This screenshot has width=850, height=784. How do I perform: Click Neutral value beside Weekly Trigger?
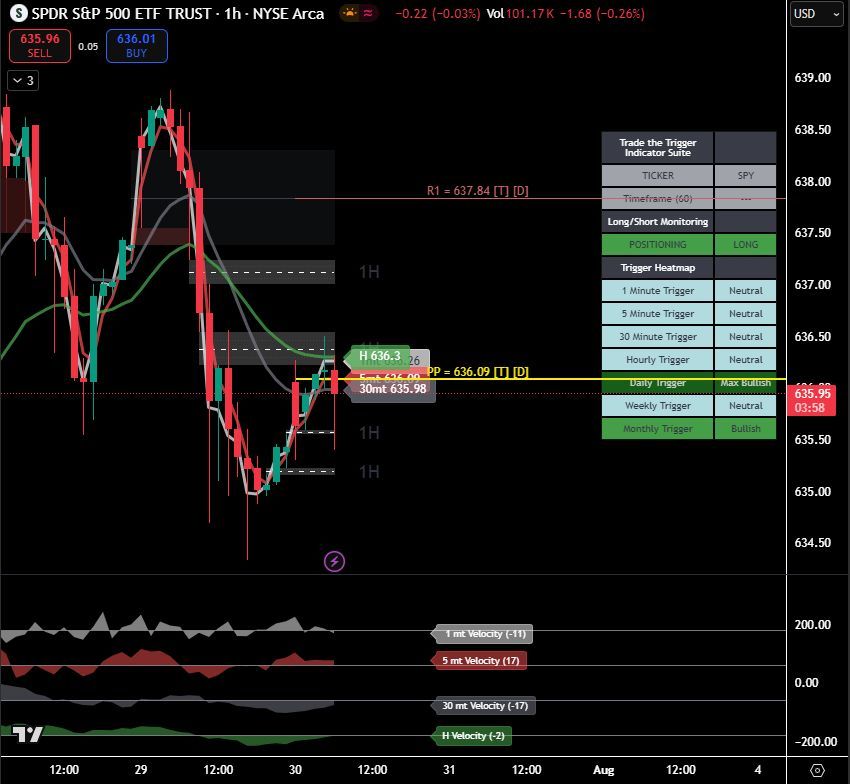745,406
